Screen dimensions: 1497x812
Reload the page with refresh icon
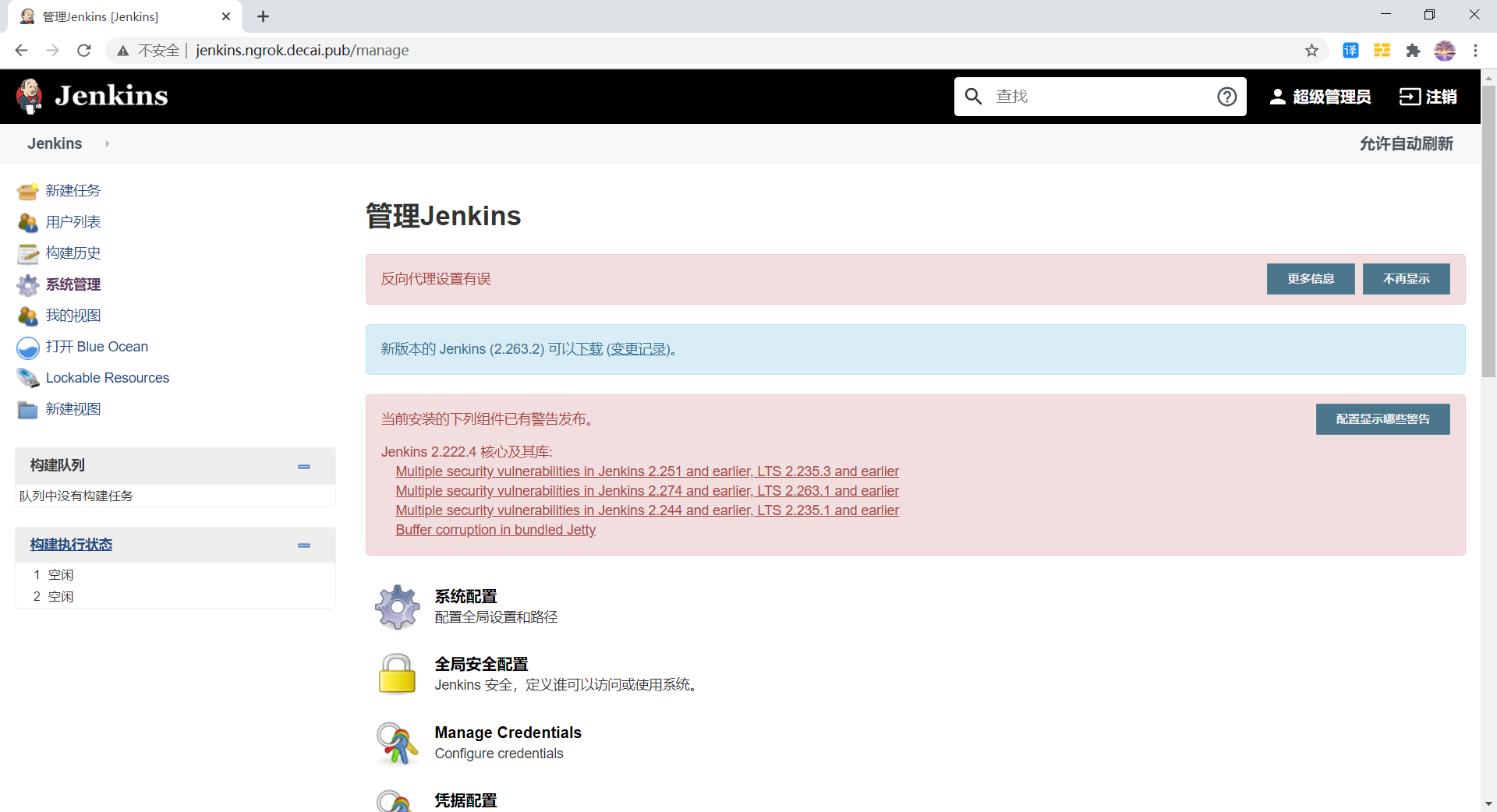[84, 51]
